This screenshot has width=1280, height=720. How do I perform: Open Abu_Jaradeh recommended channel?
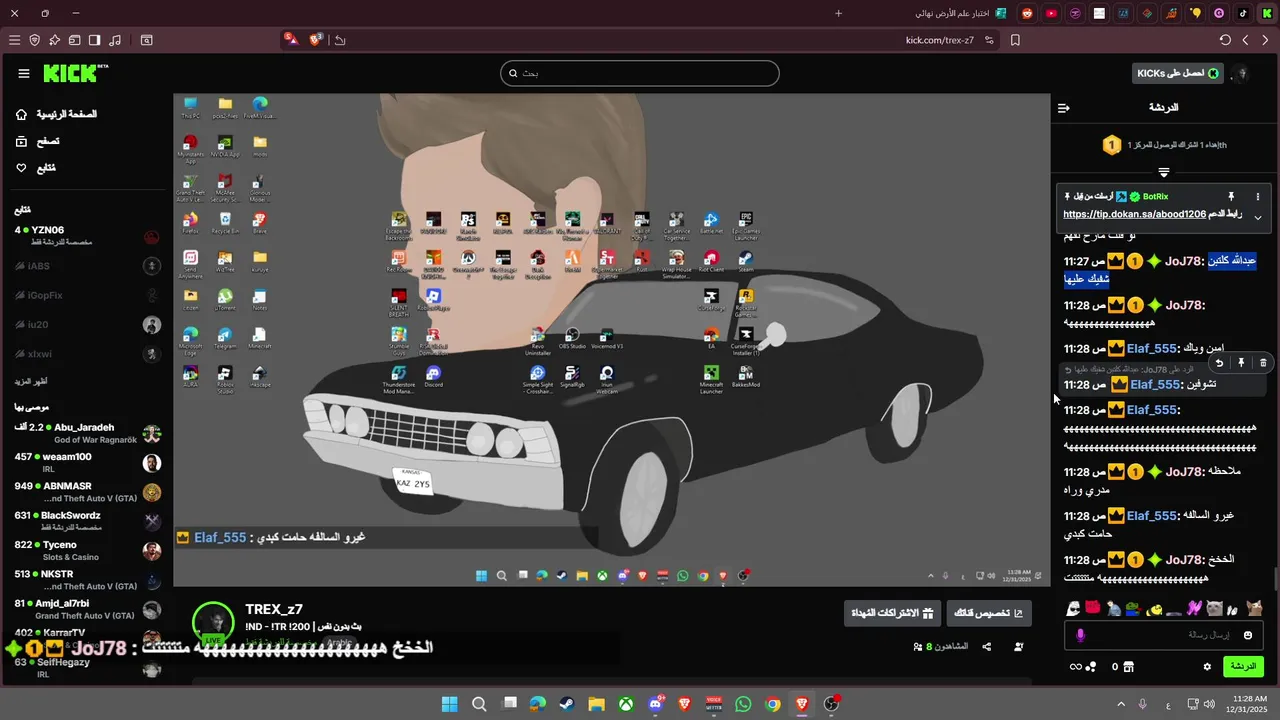pos(86,433)
